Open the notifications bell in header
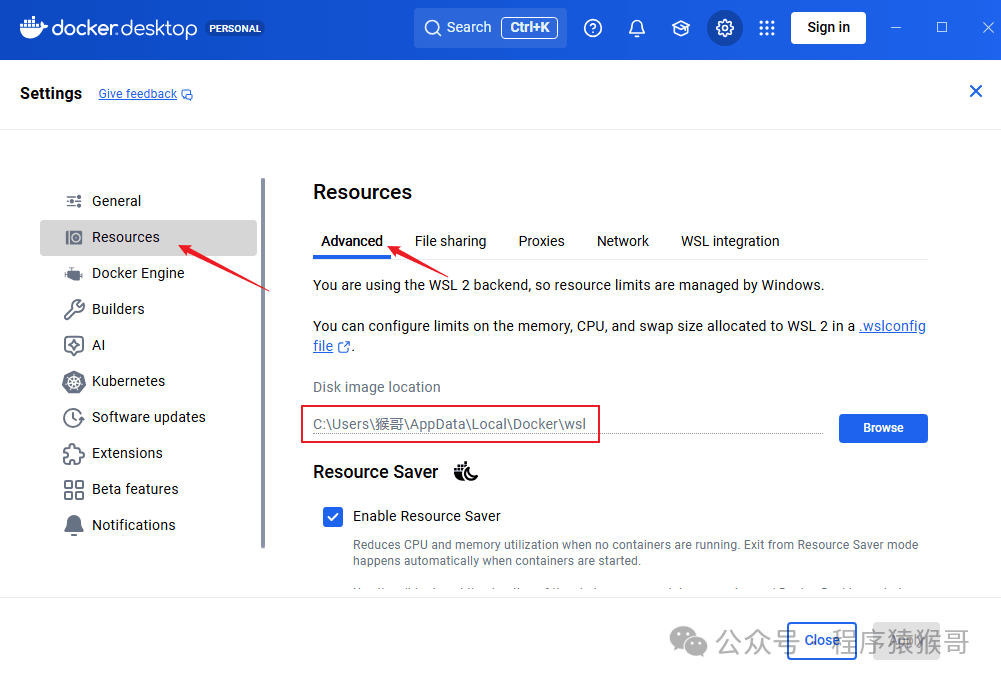The width and height of the screenshot is (1001, 682). tap(637, 28)
